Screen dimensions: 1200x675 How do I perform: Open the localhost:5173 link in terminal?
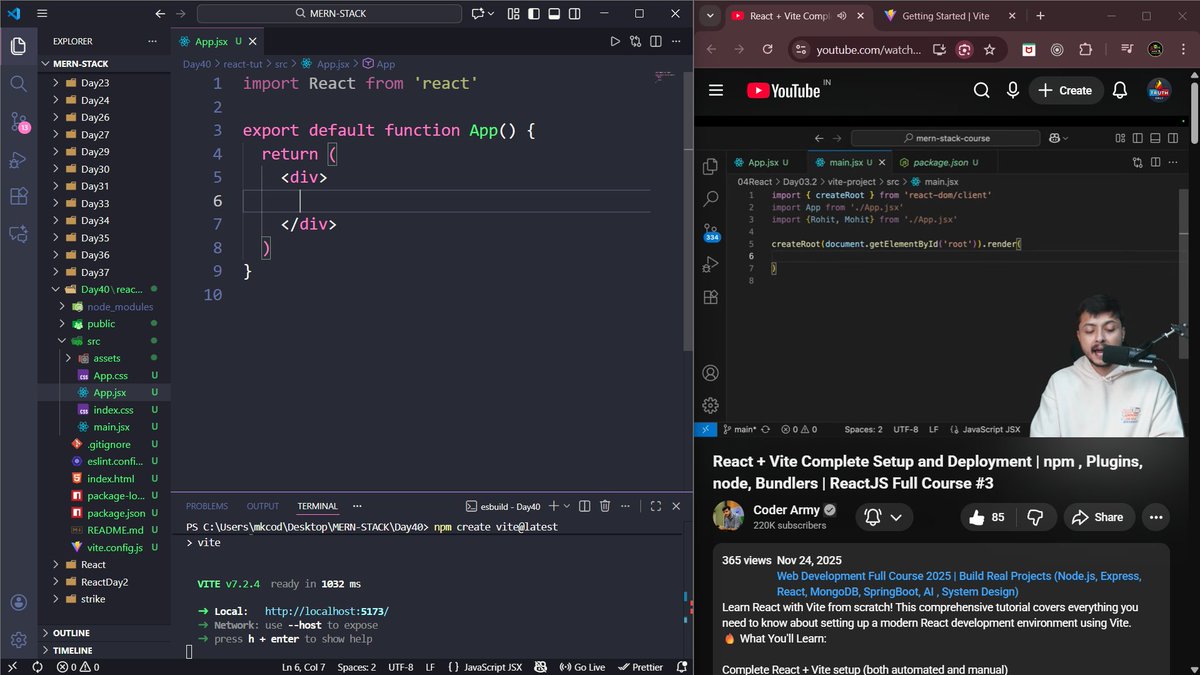(x=326, y=611)
